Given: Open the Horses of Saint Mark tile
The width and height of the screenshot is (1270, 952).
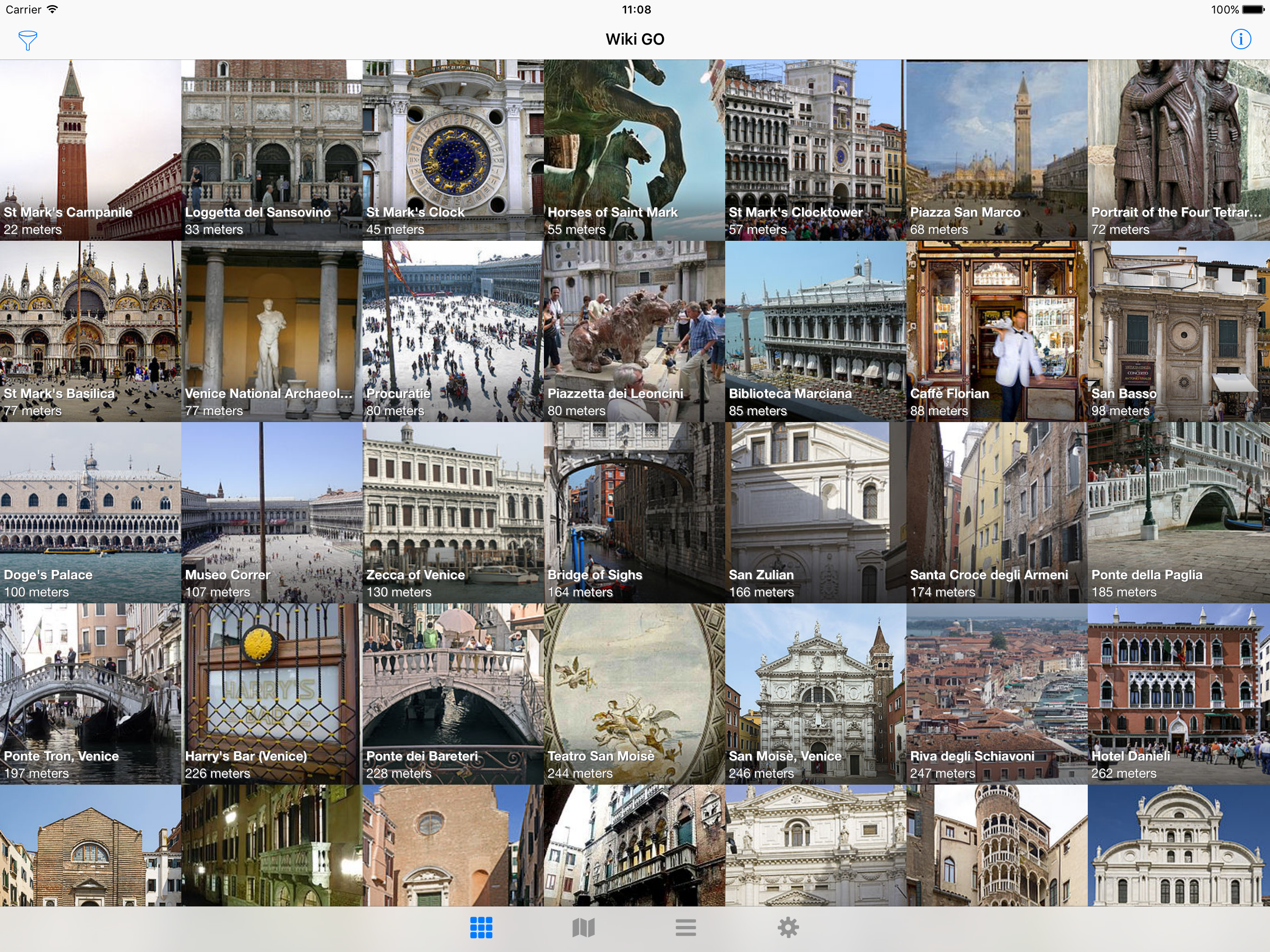Looking at the screenshot, I should pos(635,150).
